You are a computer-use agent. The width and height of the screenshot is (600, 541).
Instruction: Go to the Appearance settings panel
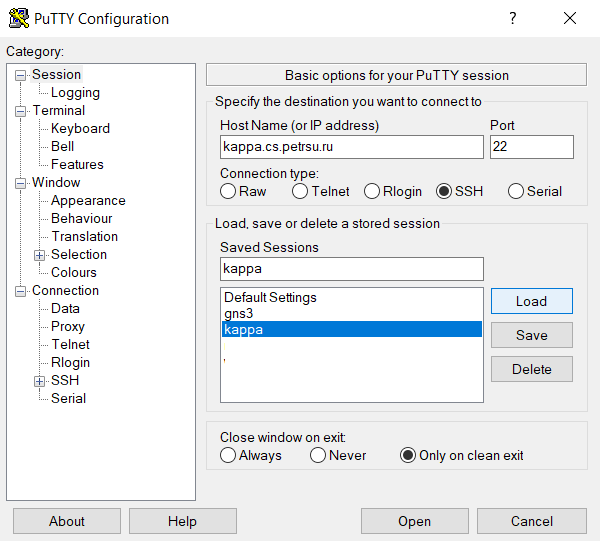[88, 201]
